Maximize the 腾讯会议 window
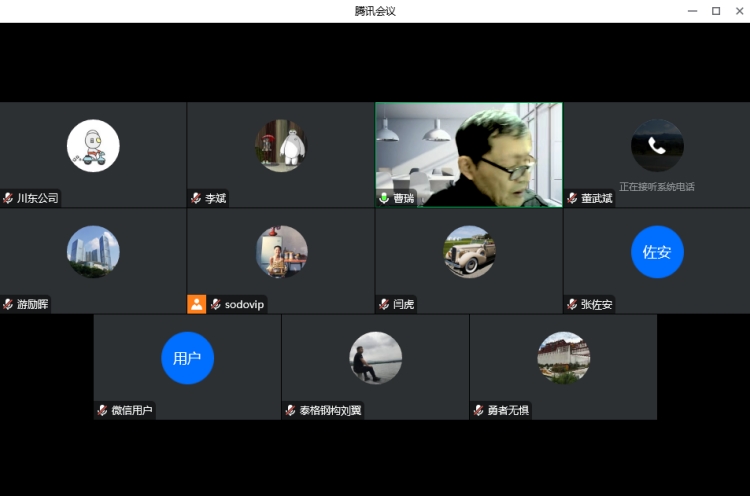 [716, 11]
